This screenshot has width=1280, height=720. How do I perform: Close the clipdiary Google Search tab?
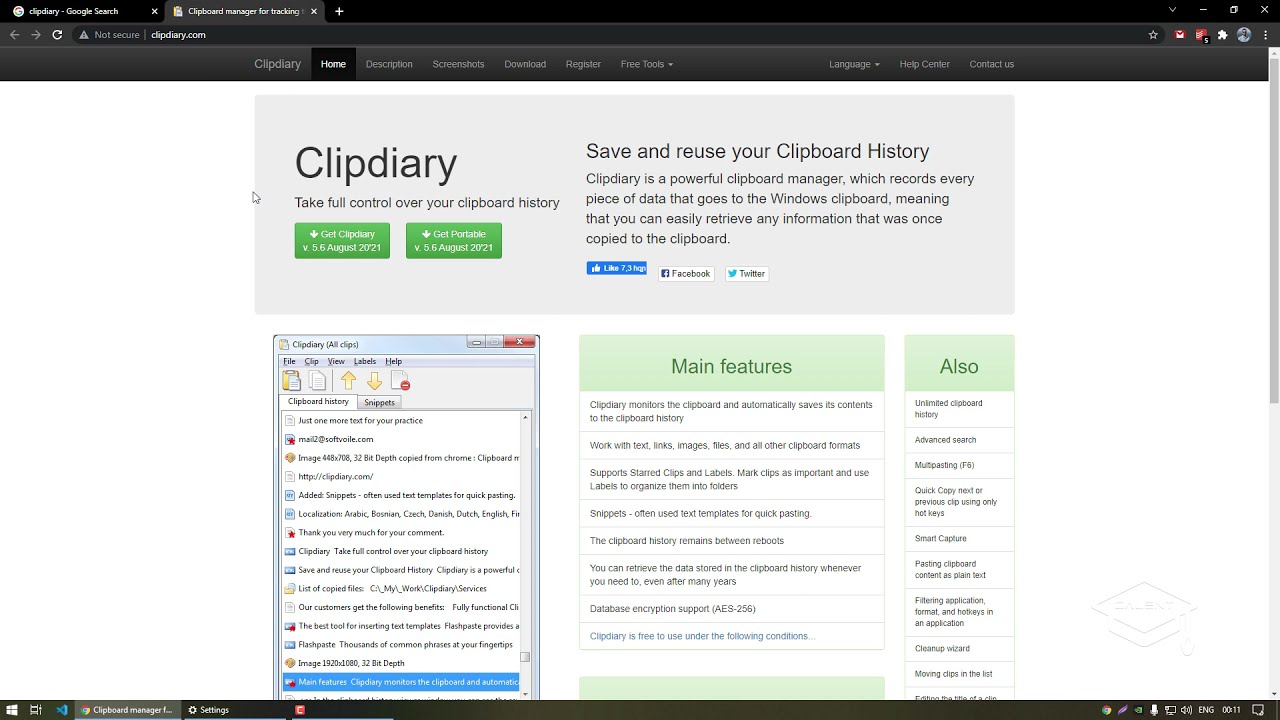coord(154,11)
